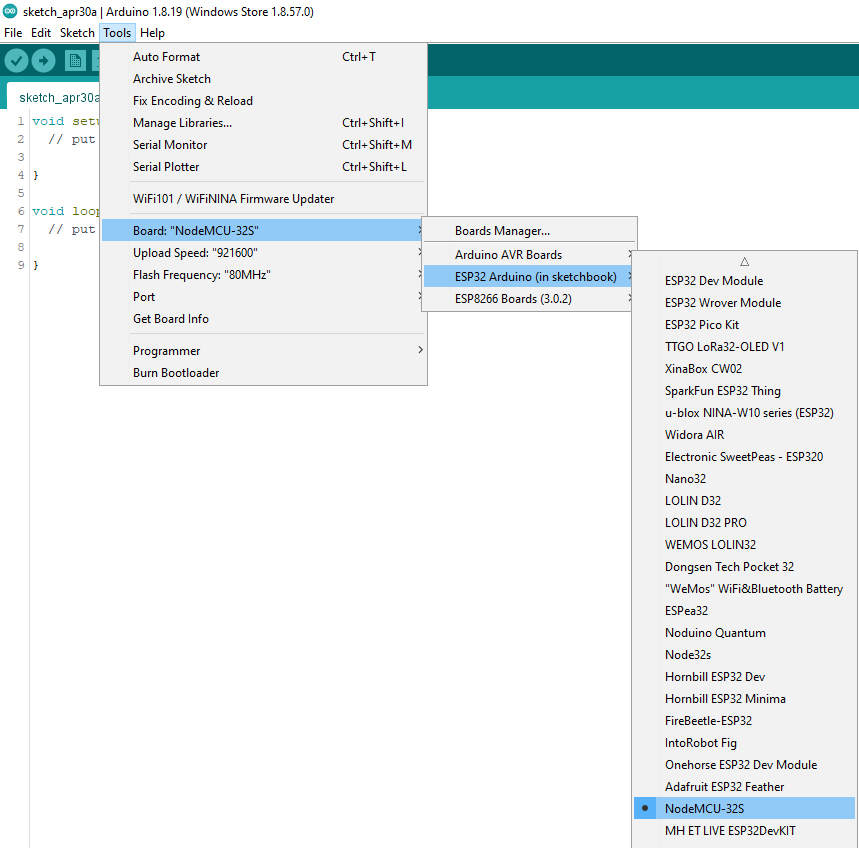Select WEMOS LOLIN32 board
Image resolution: width=859 pixels, height=848 pixels.
(744, 545)
